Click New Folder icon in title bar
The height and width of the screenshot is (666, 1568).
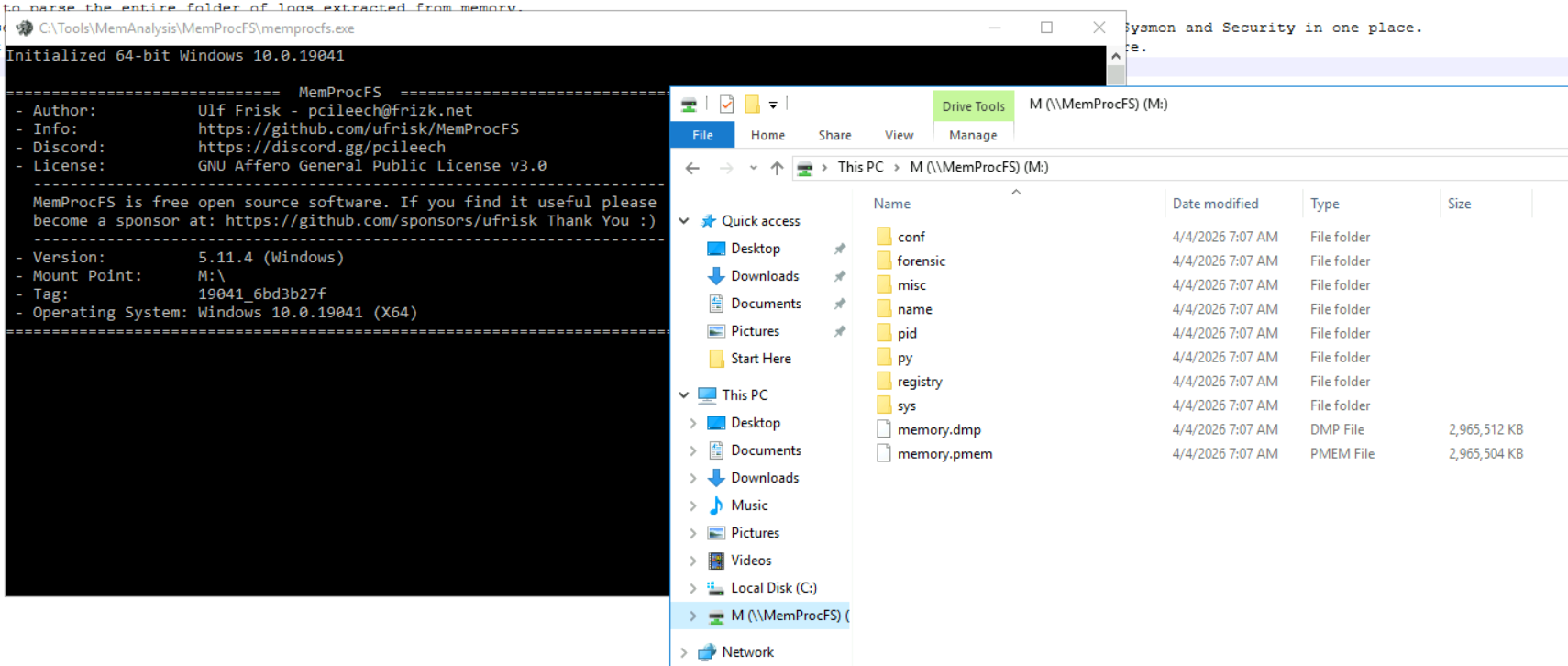pyautogui.click(x=752, y=105)
